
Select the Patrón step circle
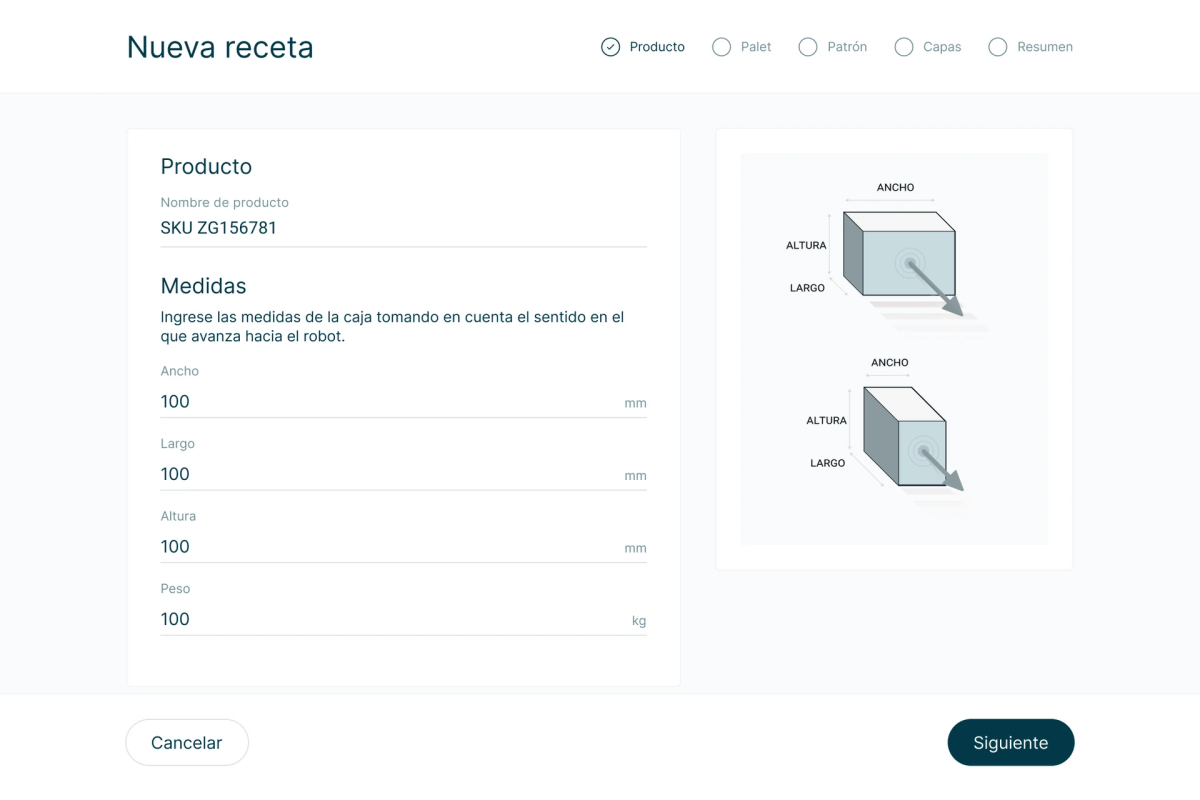click(808, 47)
